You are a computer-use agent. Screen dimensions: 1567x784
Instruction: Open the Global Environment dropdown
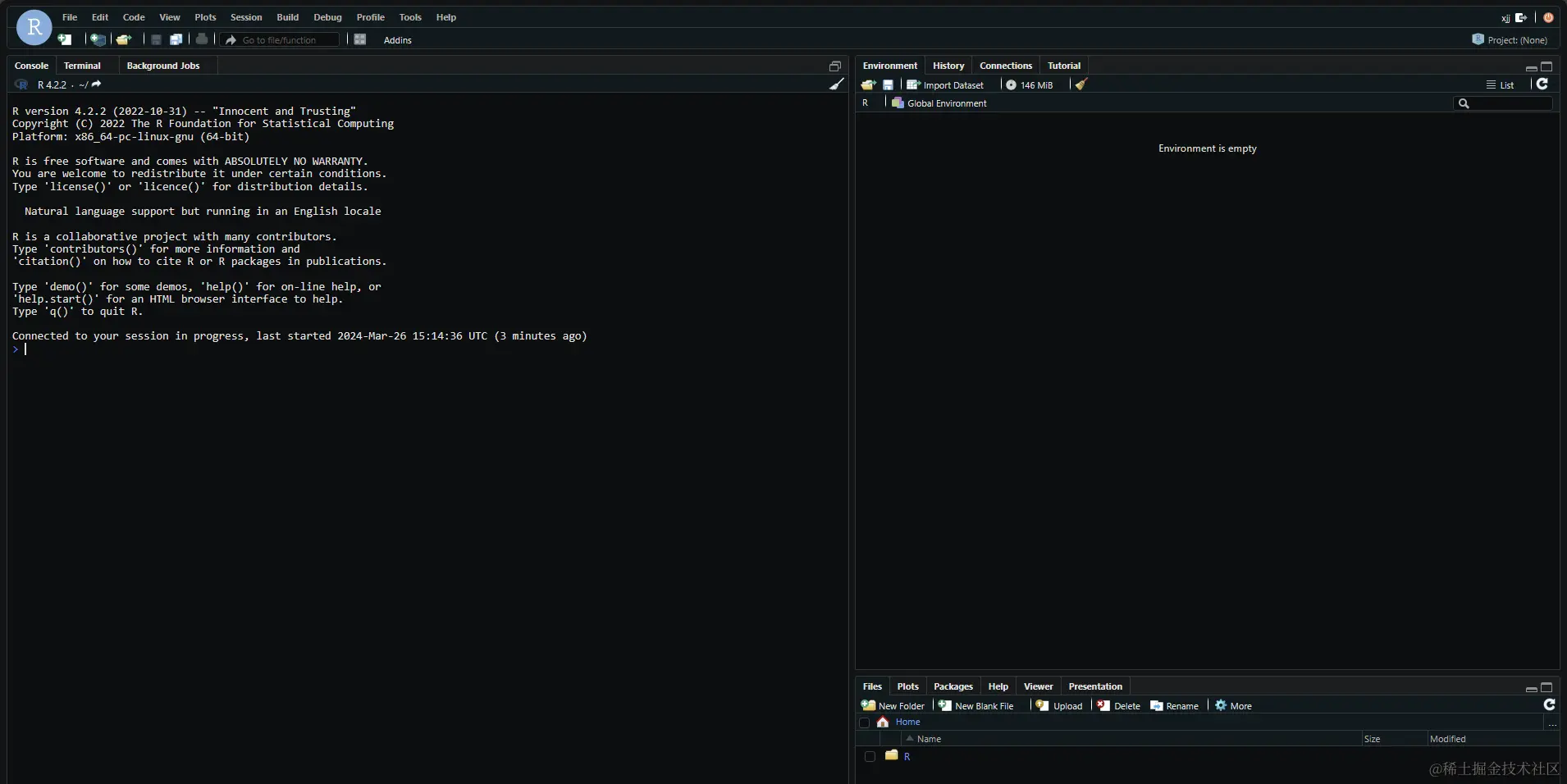(939, 103)
